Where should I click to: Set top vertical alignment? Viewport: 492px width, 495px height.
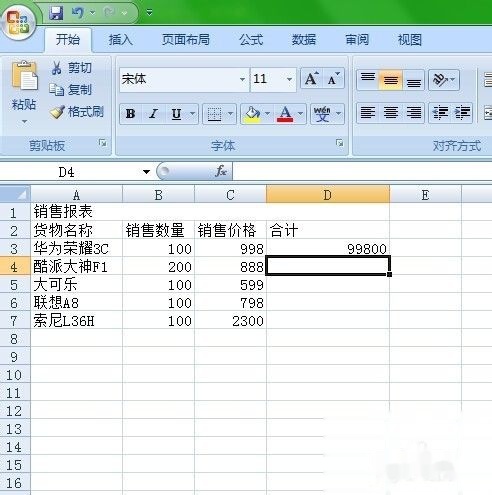click(368, 80)
